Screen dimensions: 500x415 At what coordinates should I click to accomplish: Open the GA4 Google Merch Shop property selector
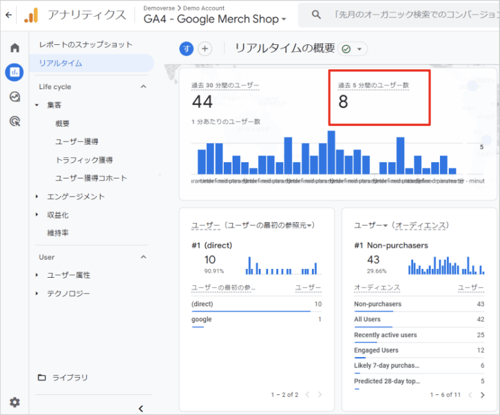click(x=215, y=19)
